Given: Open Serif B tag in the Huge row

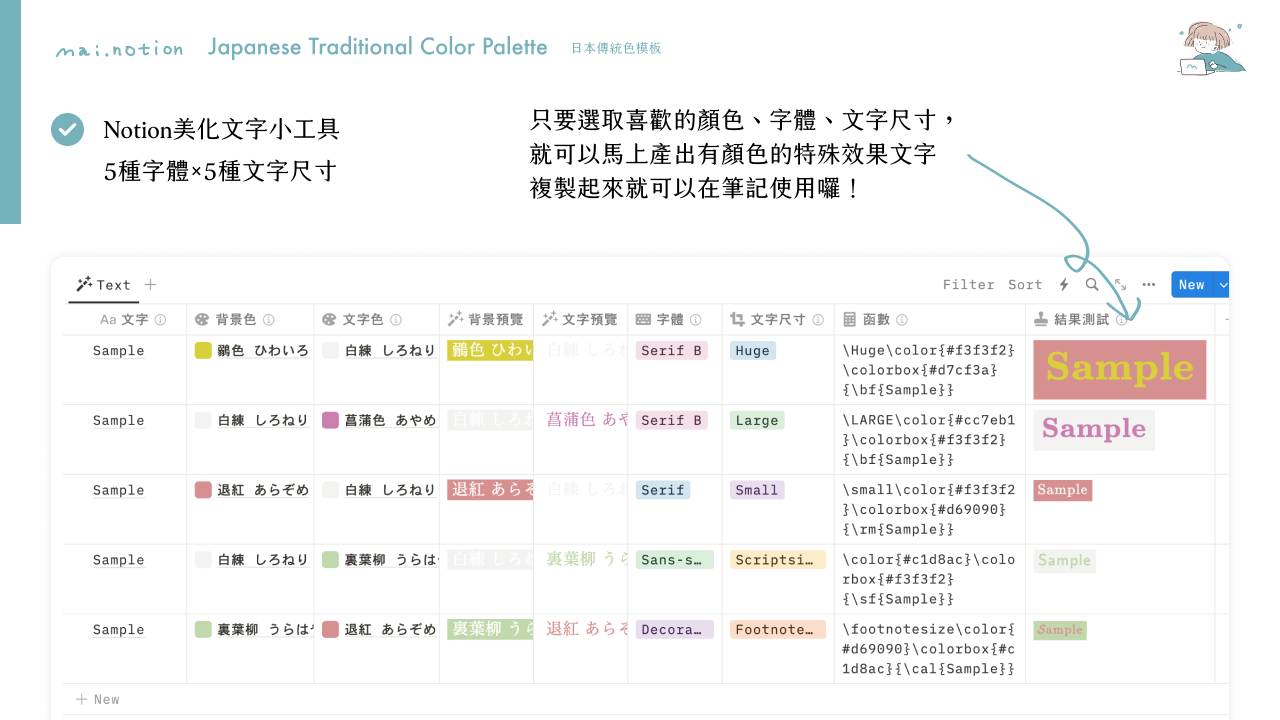Looking at the screenshot, I should [x=672, y=351].
